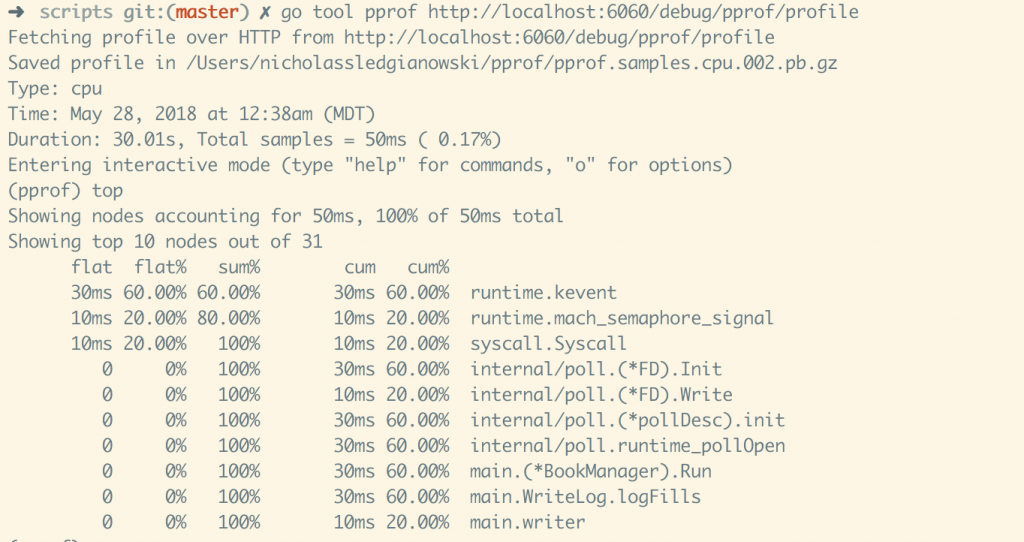
Task: Click the 'cum' column header
Action: pyautogui.click(x=360, y=267)
